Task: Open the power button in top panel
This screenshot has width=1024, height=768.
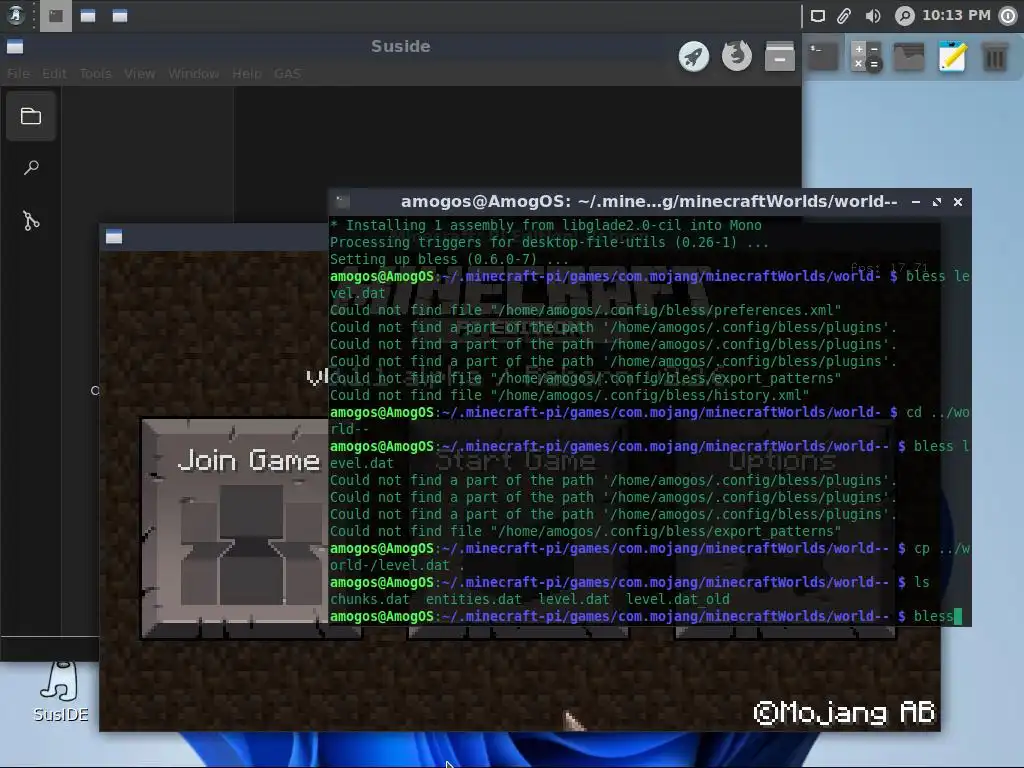Action: pyautogui.click(x=1008, y=16)
